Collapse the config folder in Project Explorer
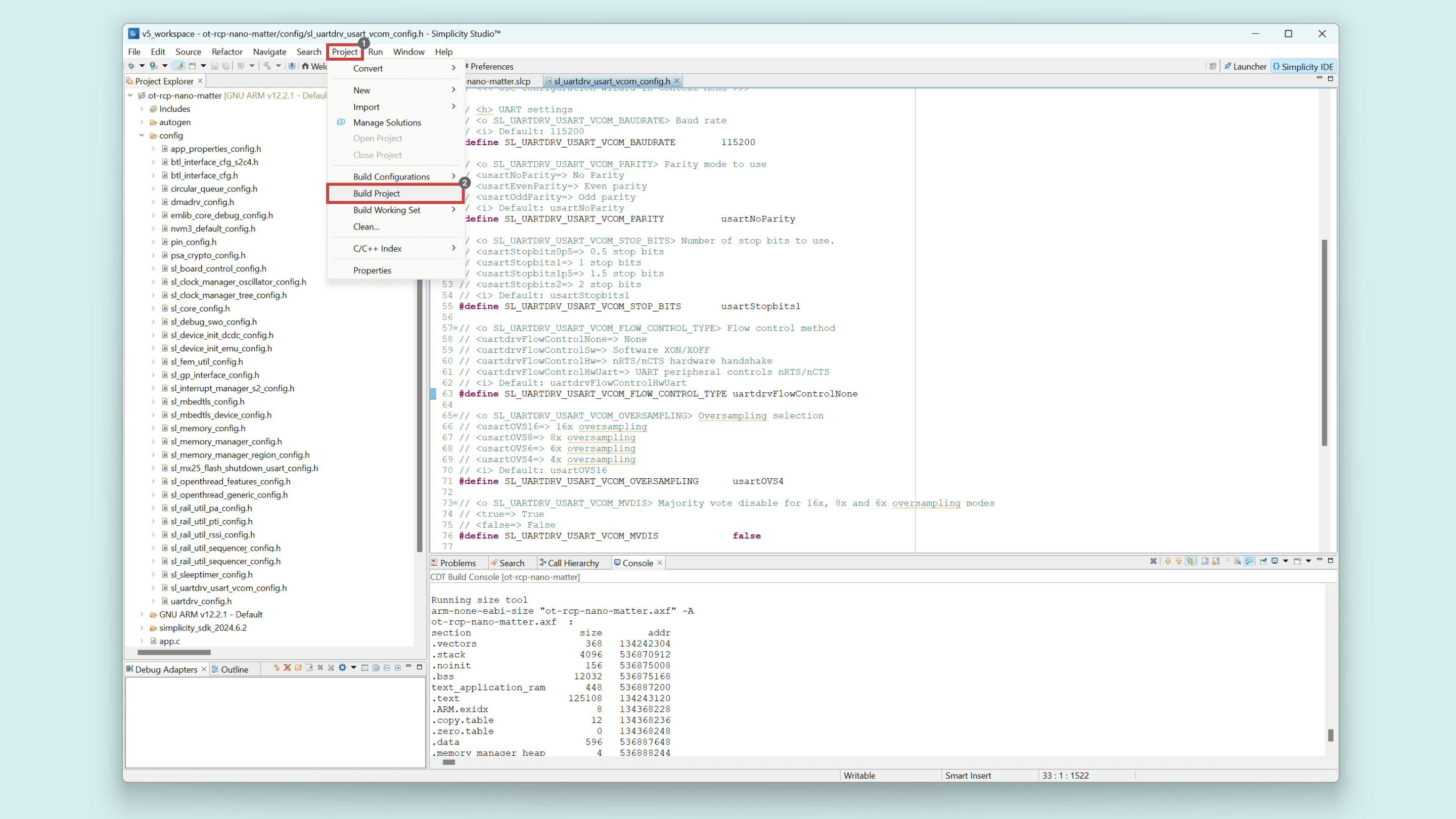The height and width of the screenshot is (819, 1456). pos(142,135)
